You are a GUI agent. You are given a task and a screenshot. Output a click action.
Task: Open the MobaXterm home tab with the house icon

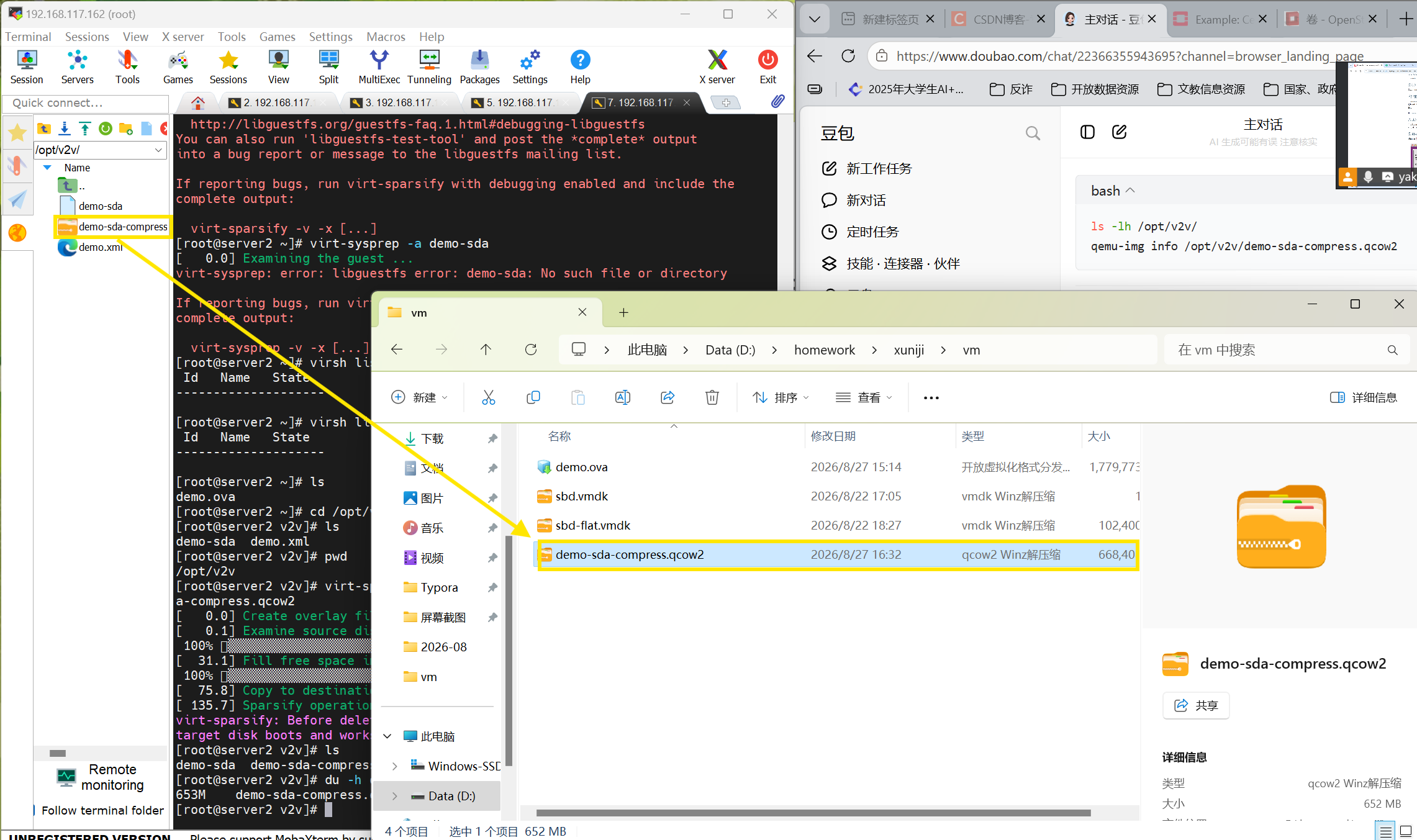coord(197,102)
